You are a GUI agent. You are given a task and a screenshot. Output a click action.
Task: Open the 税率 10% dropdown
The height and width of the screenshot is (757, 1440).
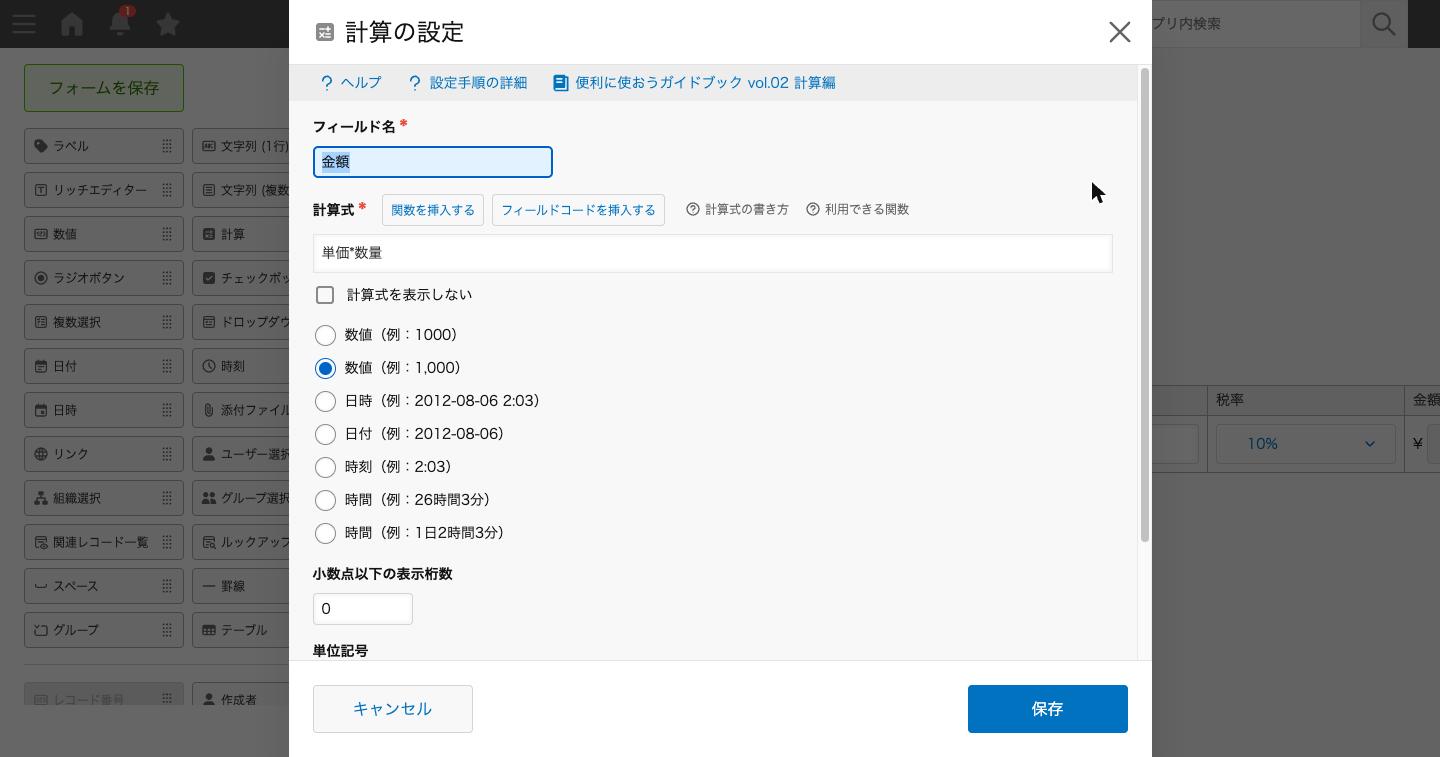coord(1305,444)
